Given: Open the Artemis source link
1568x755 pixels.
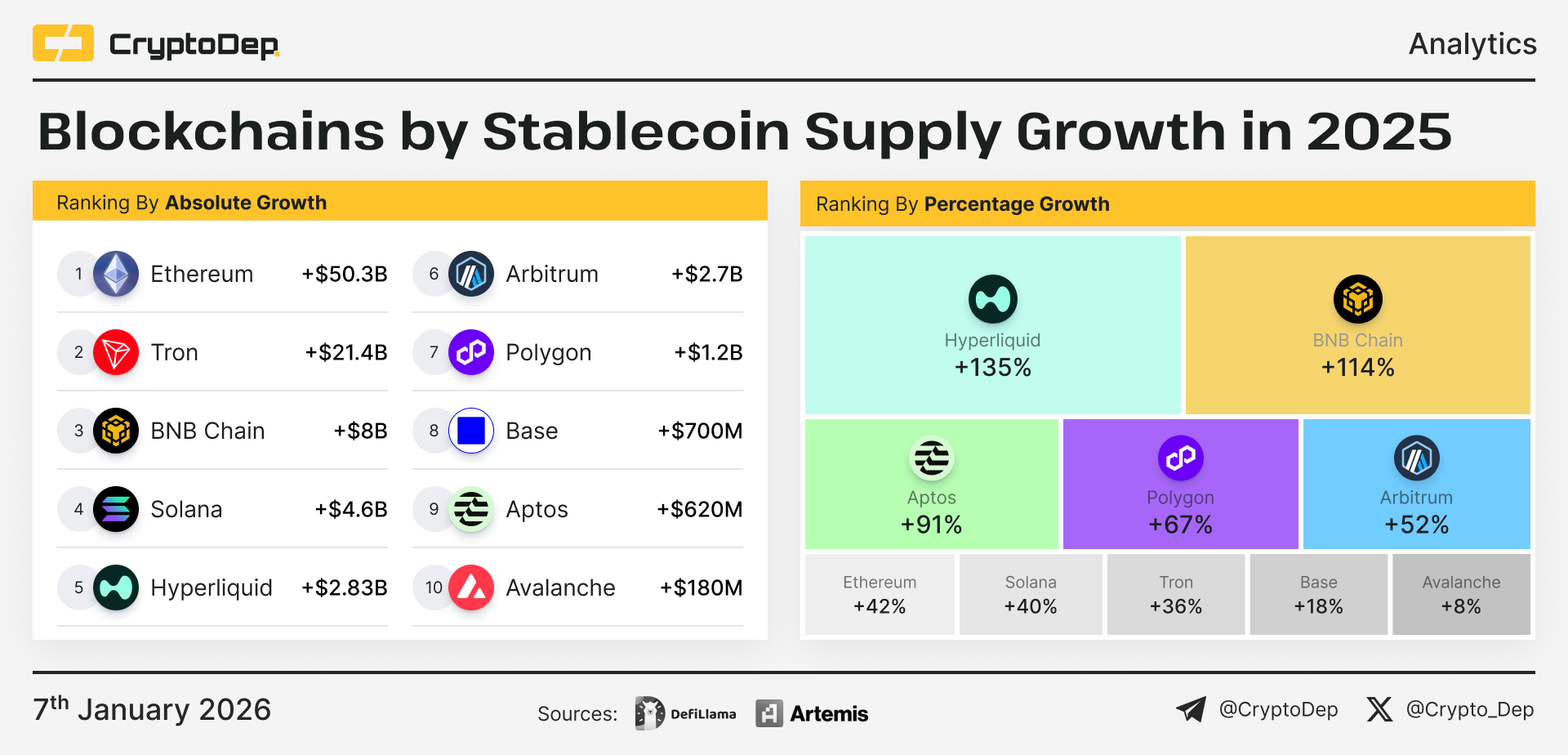Looking at the screenshot, I should [x=813, y=713].
